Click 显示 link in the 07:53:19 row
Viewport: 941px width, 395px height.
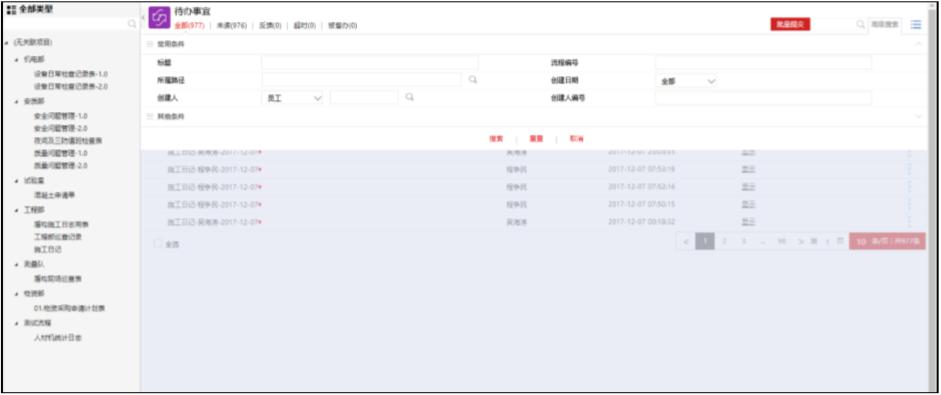pyautogui.click(x=748, y=169)
